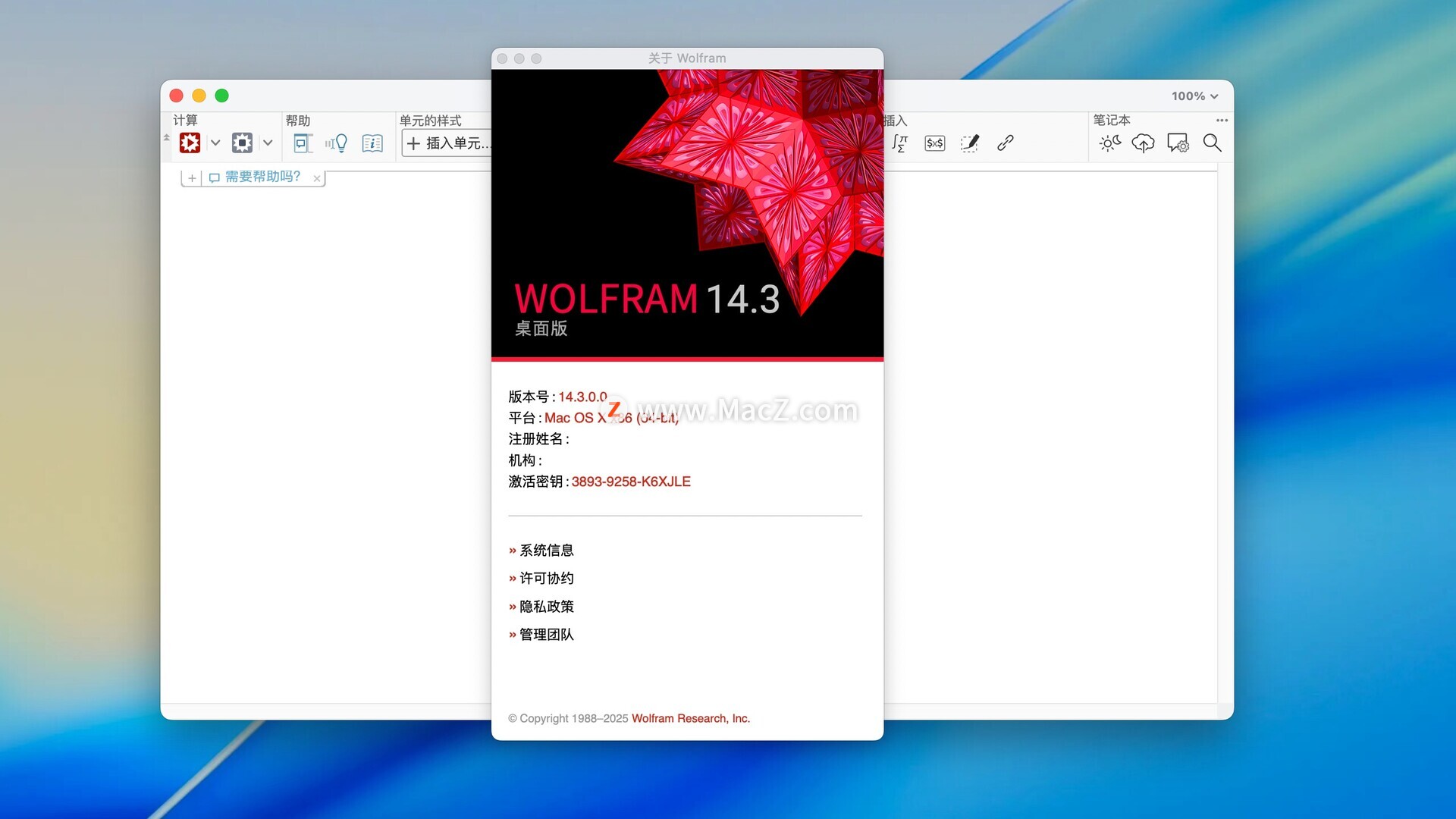Click the lightbulb suggestions icon
The image size is (1456, 819).
(337, 143)
